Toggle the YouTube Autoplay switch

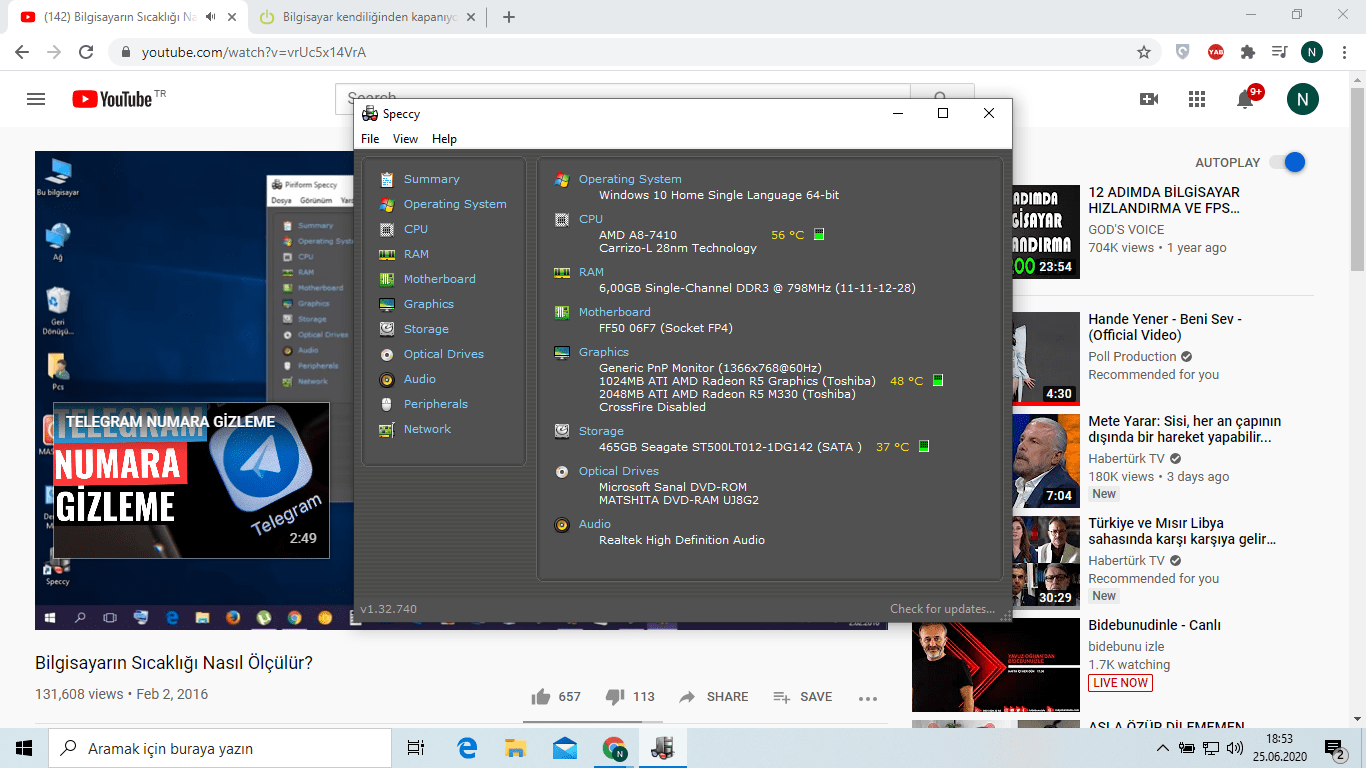1287,162
